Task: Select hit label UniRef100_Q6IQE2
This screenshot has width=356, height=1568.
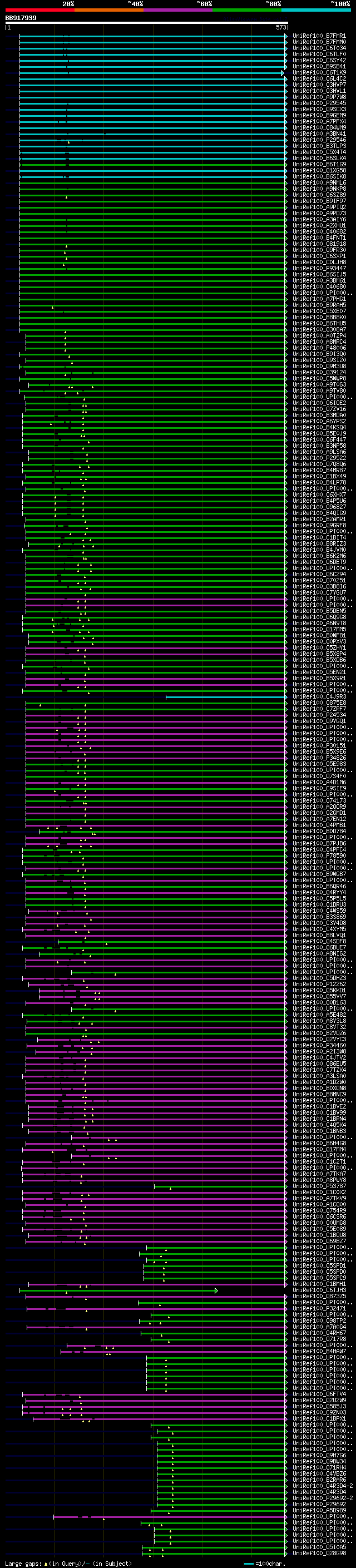Action: [319, 403]
